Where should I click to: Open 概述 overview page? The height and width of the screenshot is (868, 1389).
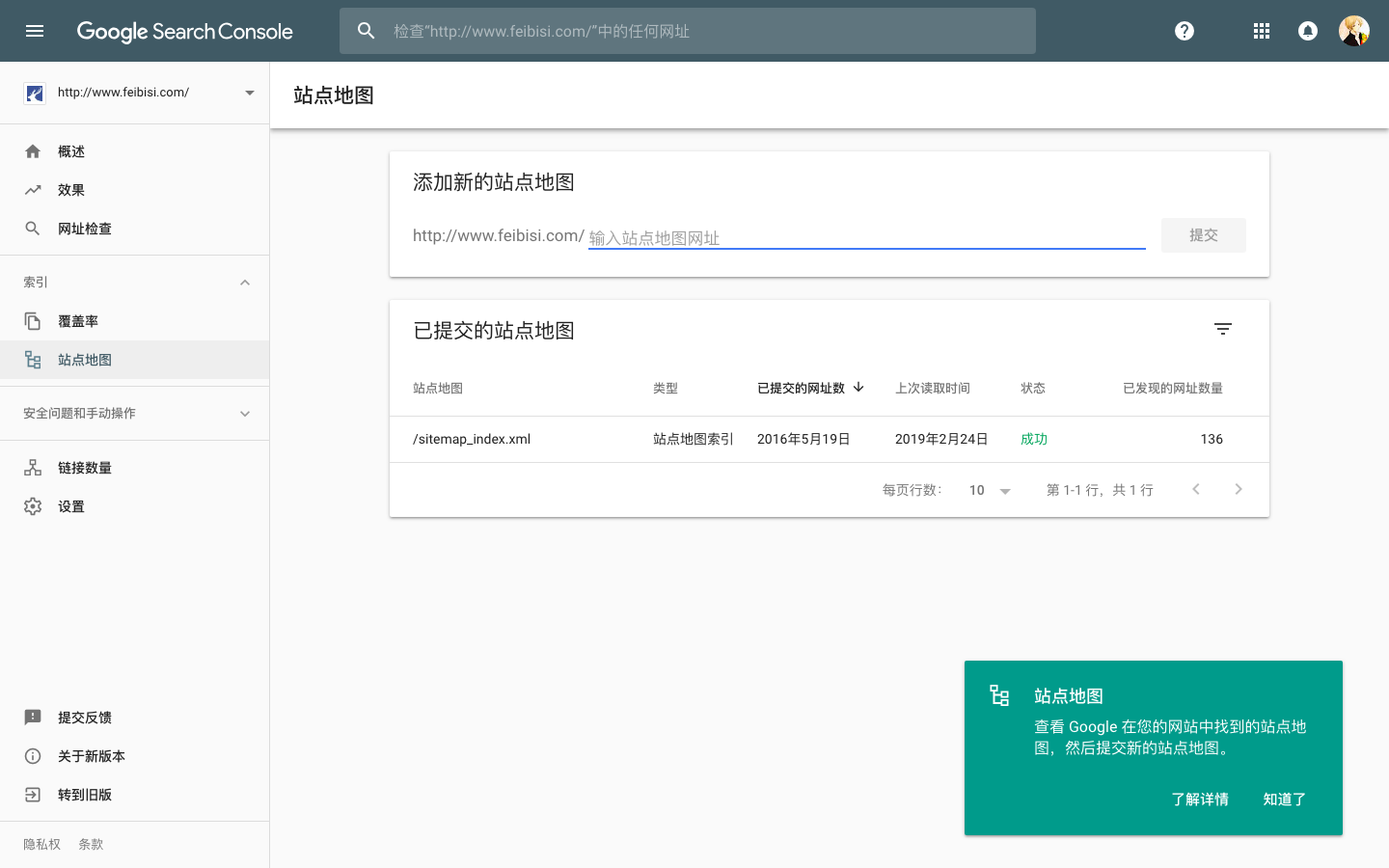pyautogui.click(x=134, y=151)
